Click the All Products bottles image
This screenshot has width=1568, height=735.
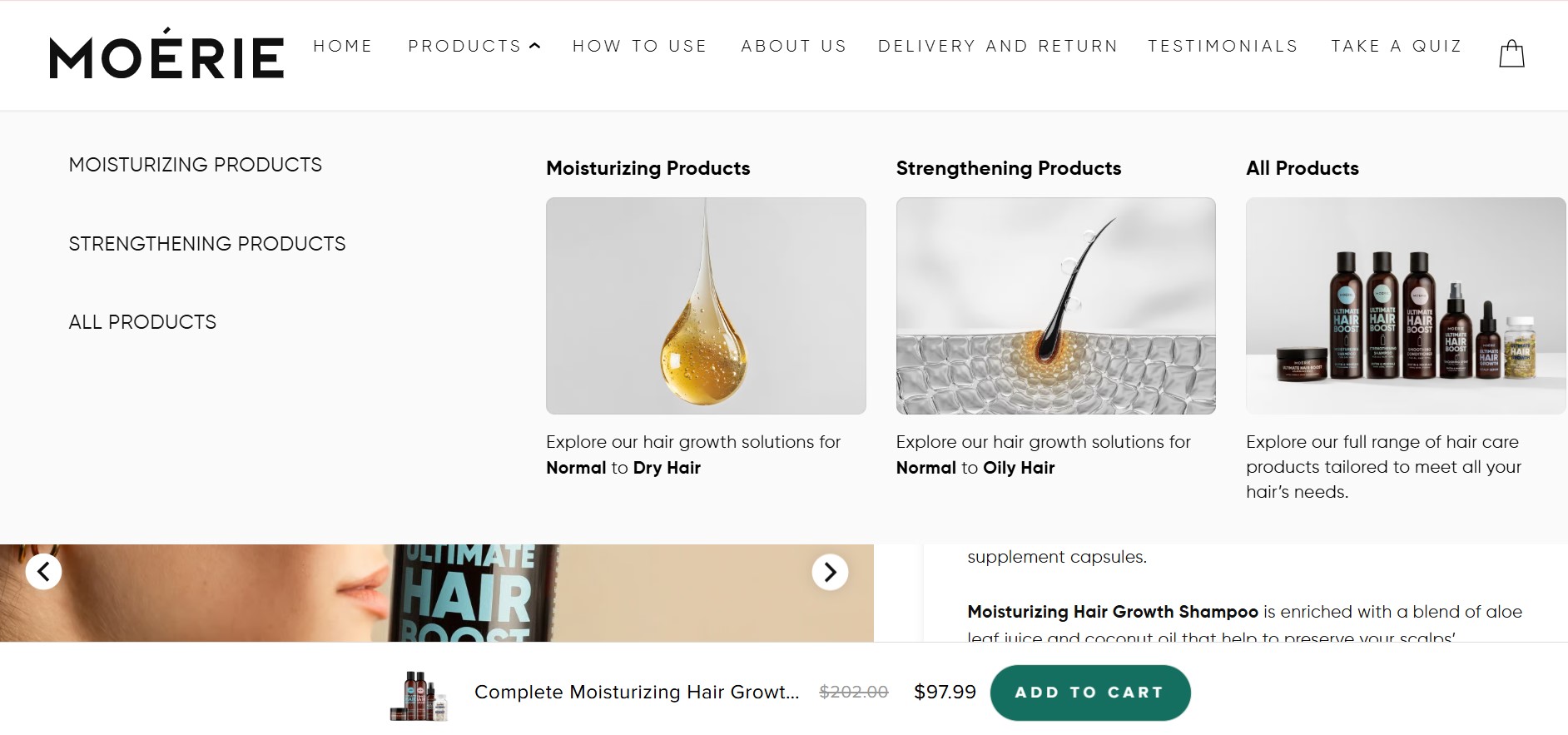coord(1405,305)
